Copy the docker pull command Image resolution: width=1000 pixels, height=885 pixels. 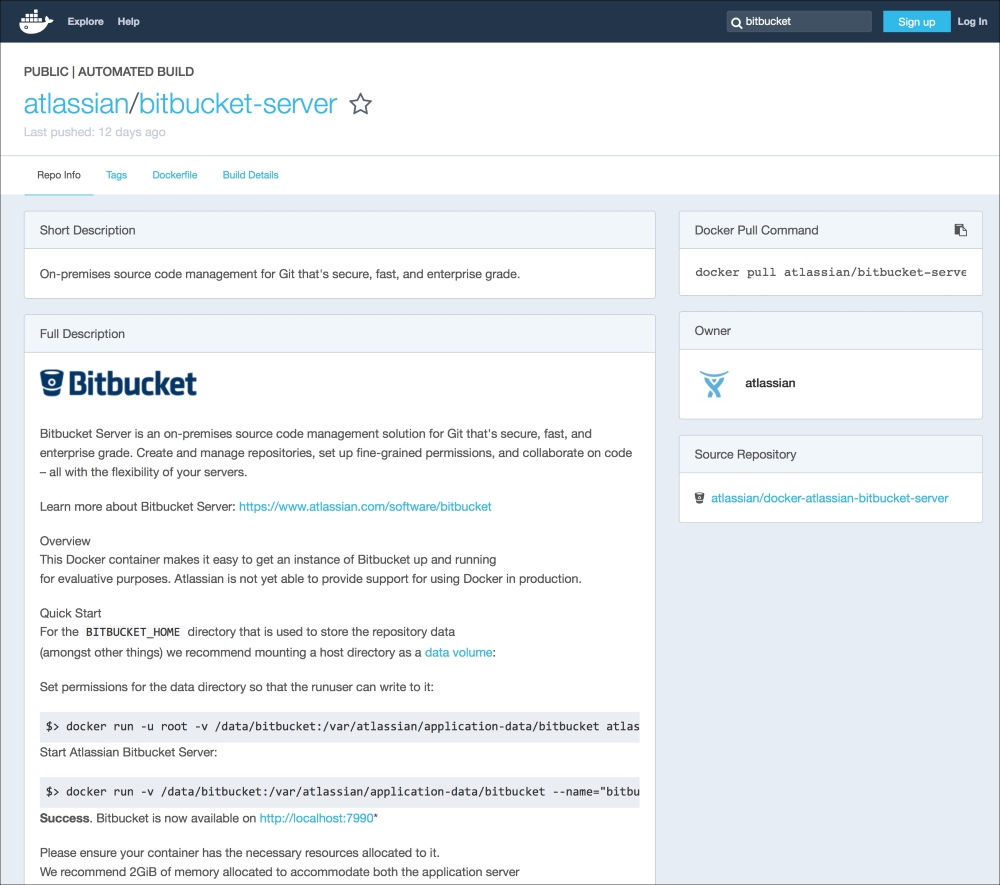click(x=960, y=230)
